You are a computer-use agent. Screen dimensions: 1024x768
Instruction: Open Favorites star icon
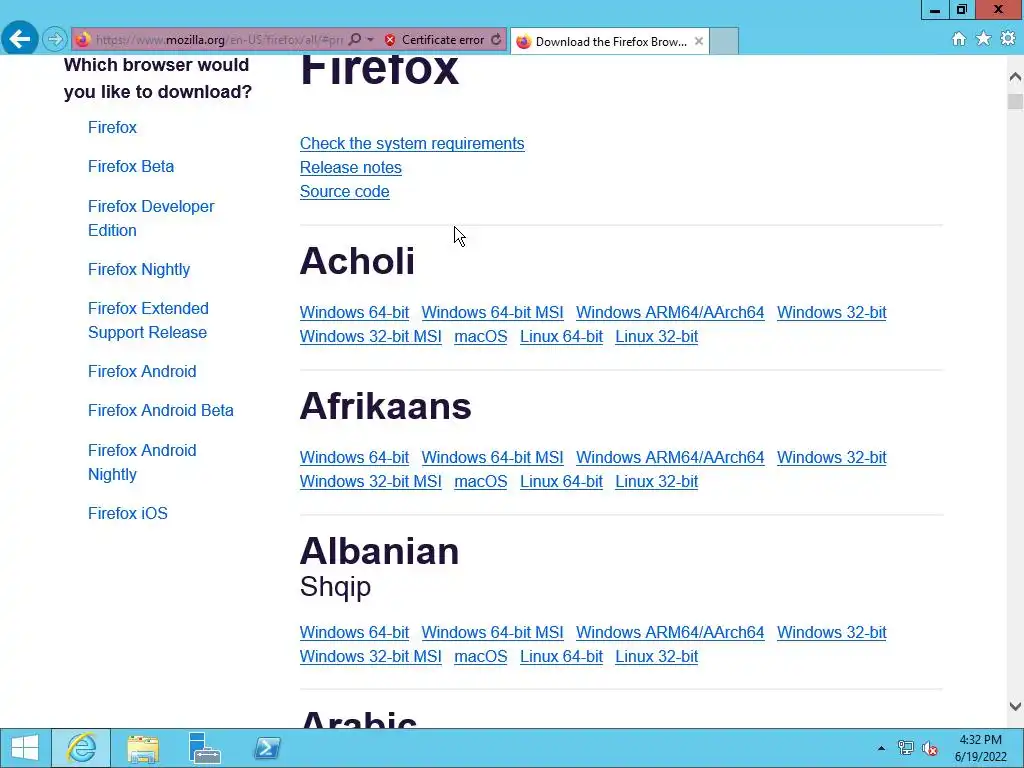pos(984,39)
